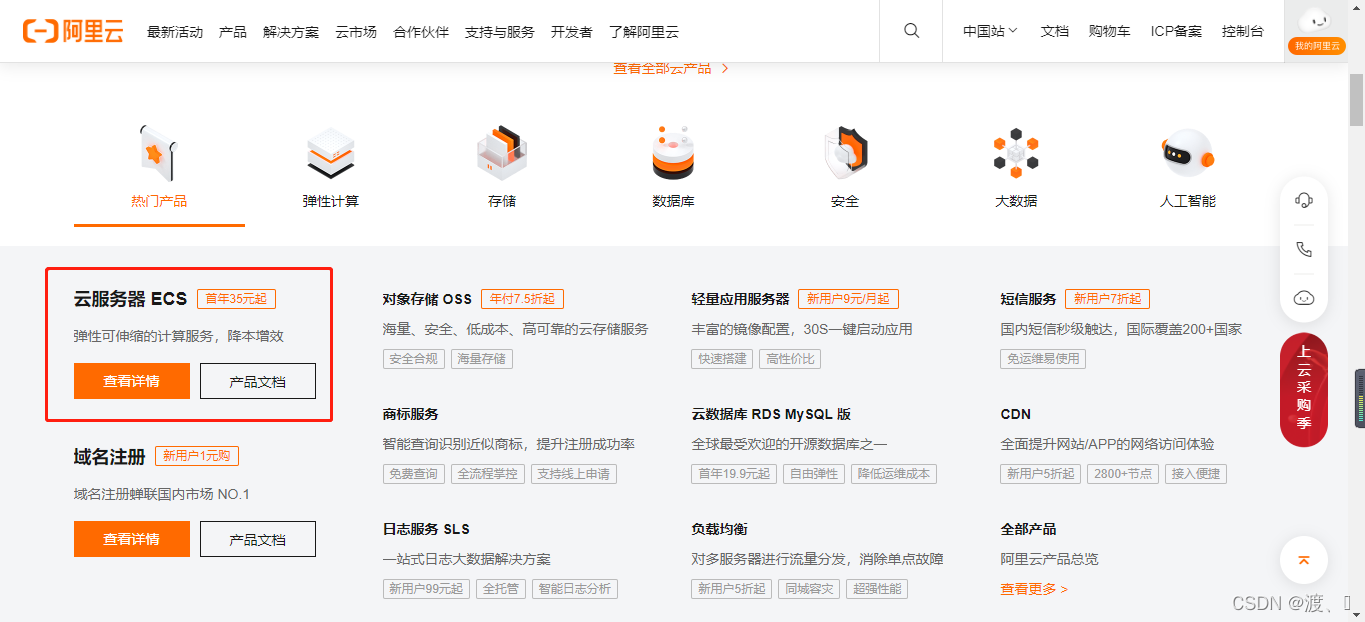Click the 新用户7折起 promo tag
Screen dimensions: 1365x622
click(x=1108, y=299)
